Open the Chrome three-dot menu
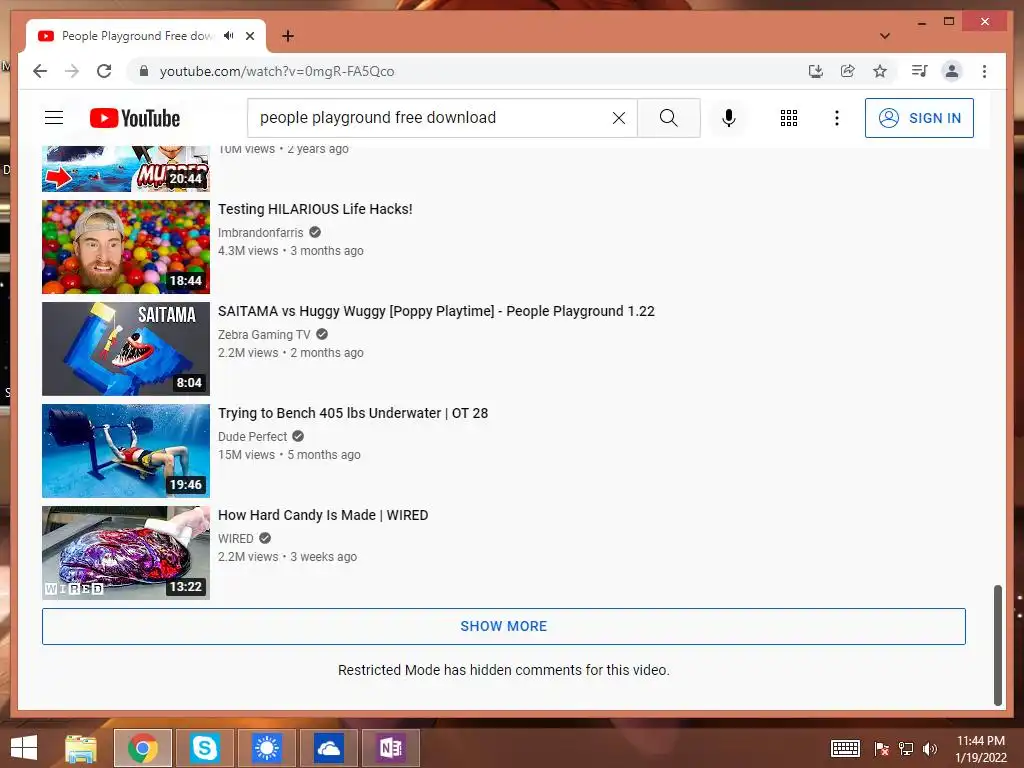1024x768 pixels. [x=984, y=71]
